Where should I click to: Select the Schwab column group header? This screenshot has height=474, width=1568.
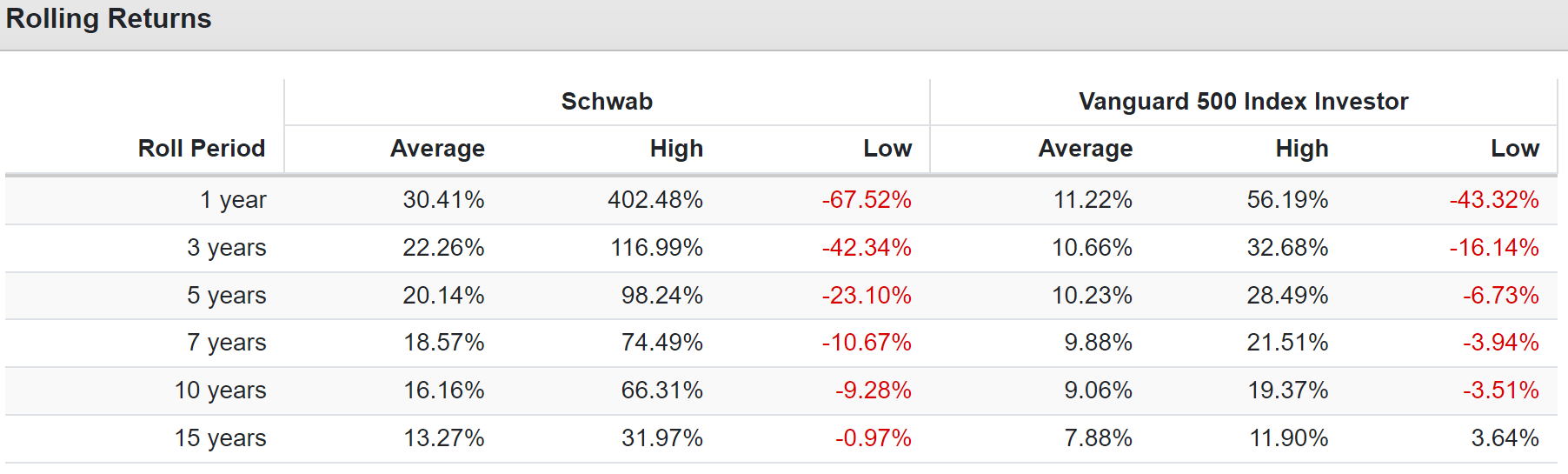pyautogui.click(x=607, y=102)
